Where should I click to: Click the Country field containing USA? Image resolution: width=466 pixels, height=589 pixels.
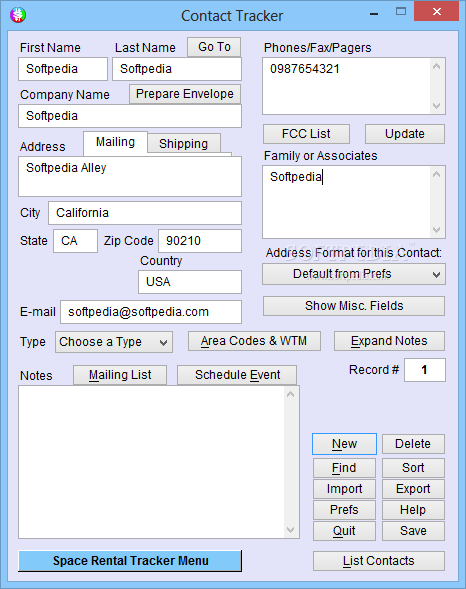190,282
